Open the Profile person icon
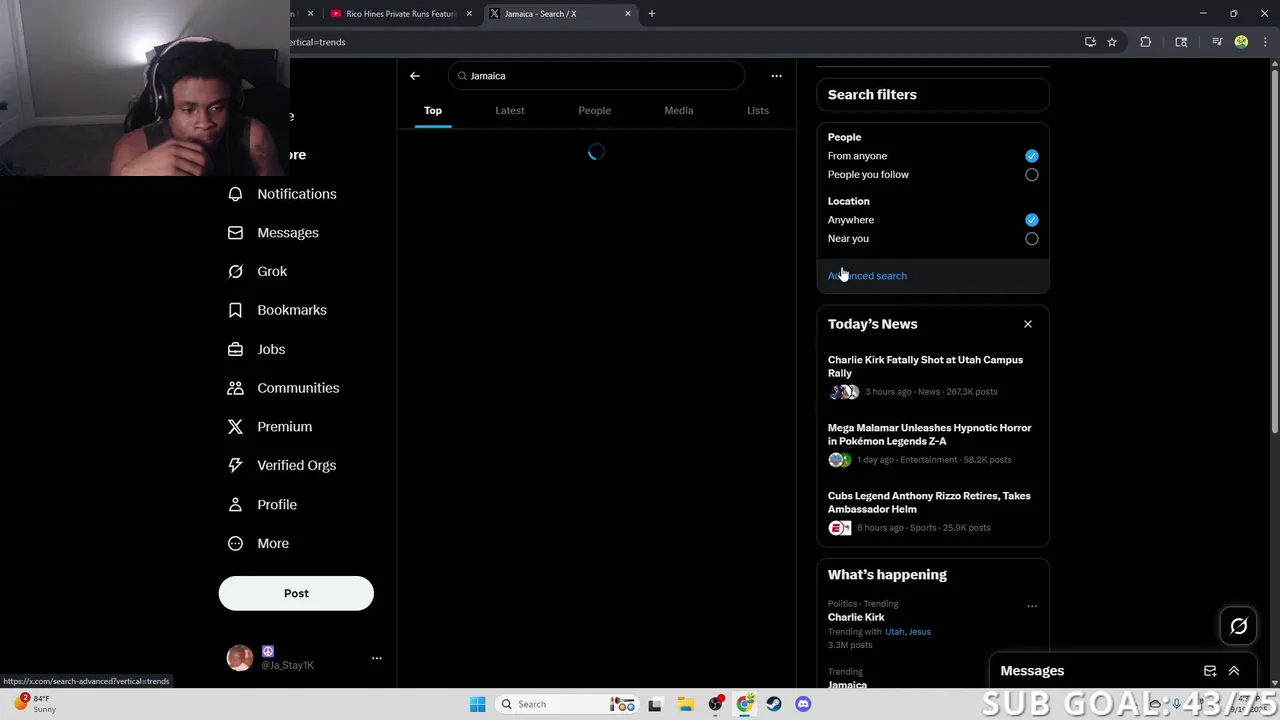 235,505
